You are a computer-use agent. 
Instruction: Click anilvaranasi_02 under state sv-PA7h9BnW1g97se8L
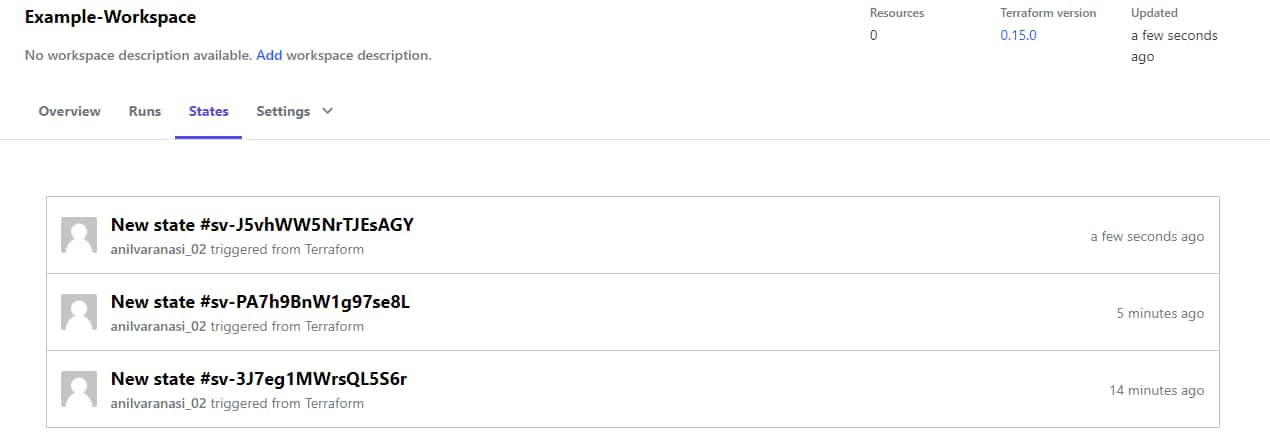158,326
